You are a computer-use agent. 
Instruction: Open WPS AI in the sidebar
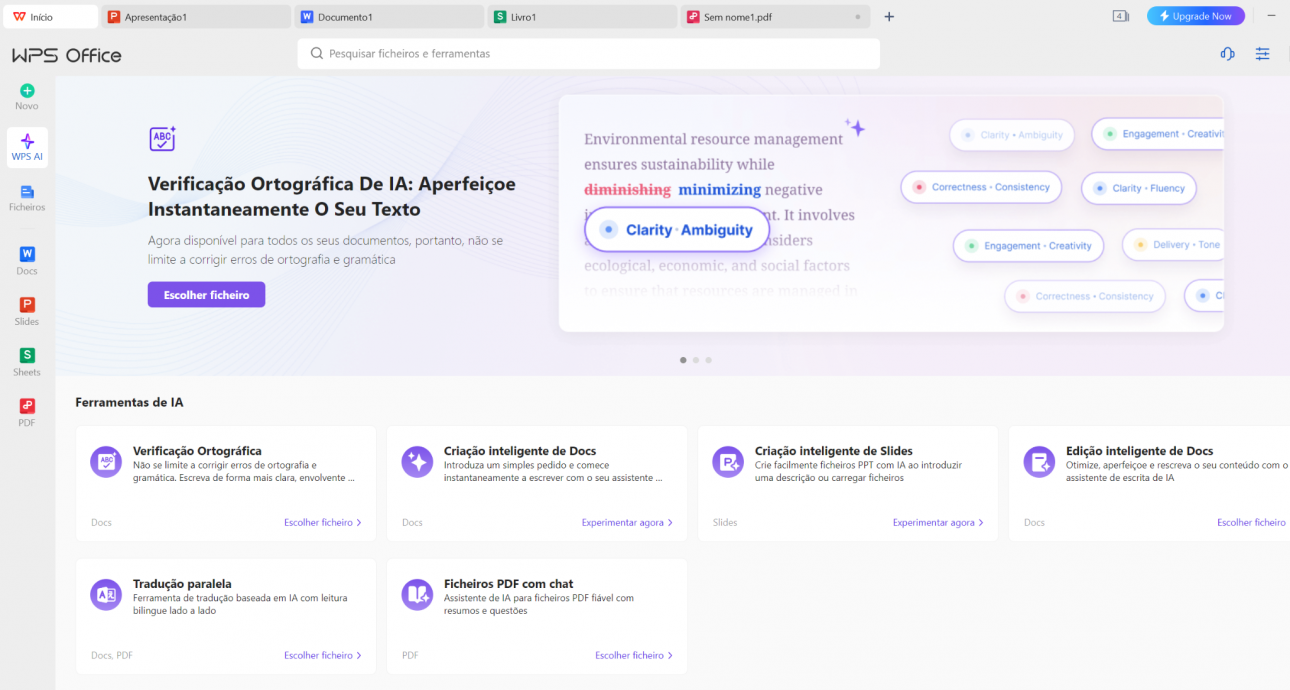27,147
